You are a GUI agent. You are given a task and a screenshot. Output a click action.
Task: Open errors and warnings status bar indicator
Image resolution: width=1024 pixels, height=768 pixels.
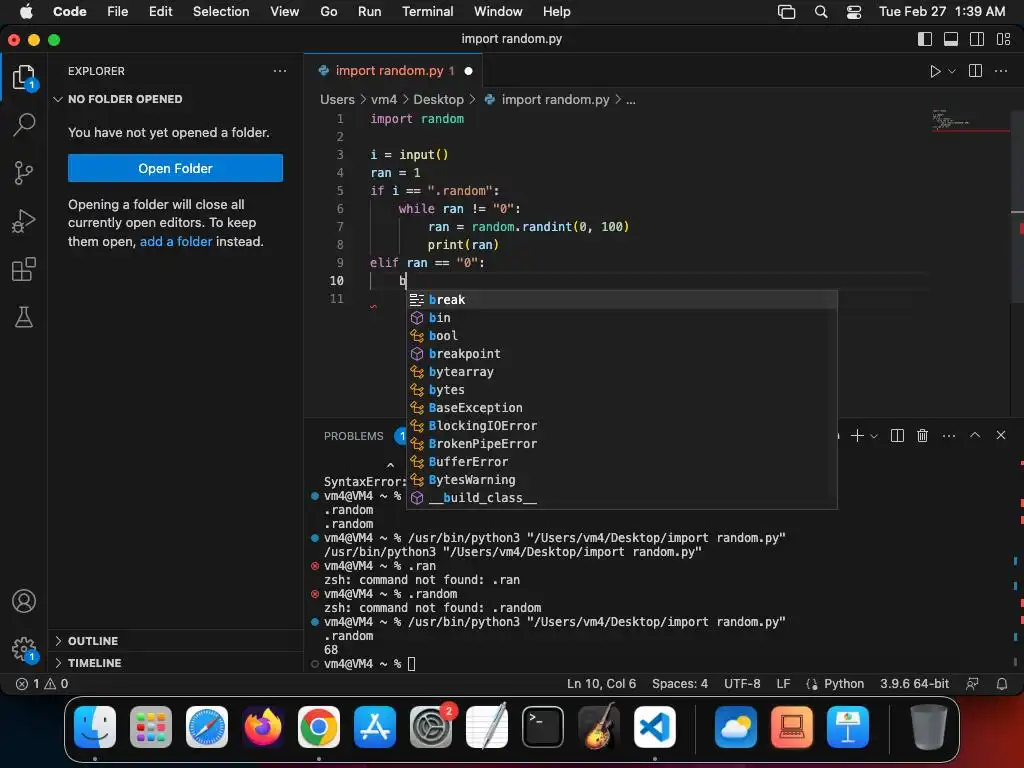pyautogui.click(x=42, y=684)
